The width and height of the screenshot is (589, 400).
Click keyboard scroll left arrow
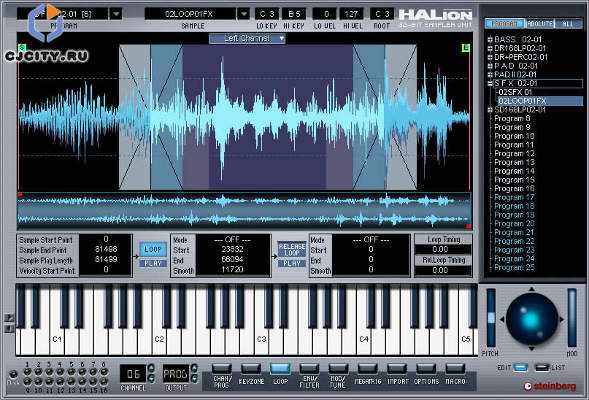[x=9, y=329]
